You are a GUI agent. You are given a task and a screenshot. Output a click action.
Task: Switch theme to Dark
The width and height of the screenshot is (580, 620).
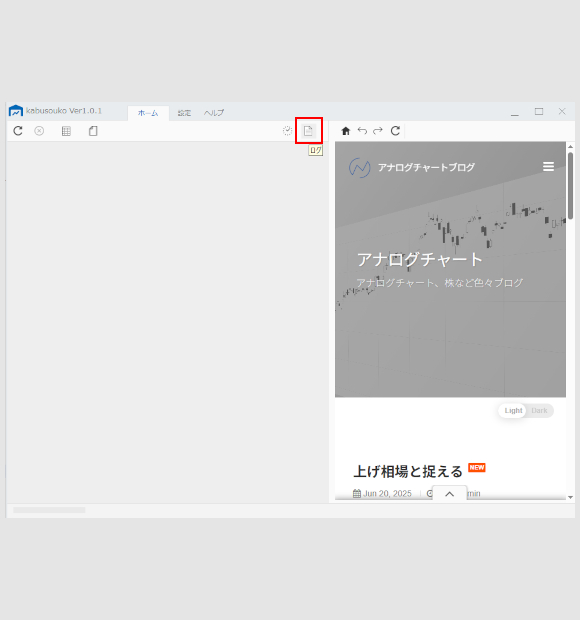pyautogui.click(x=539, y=410)
